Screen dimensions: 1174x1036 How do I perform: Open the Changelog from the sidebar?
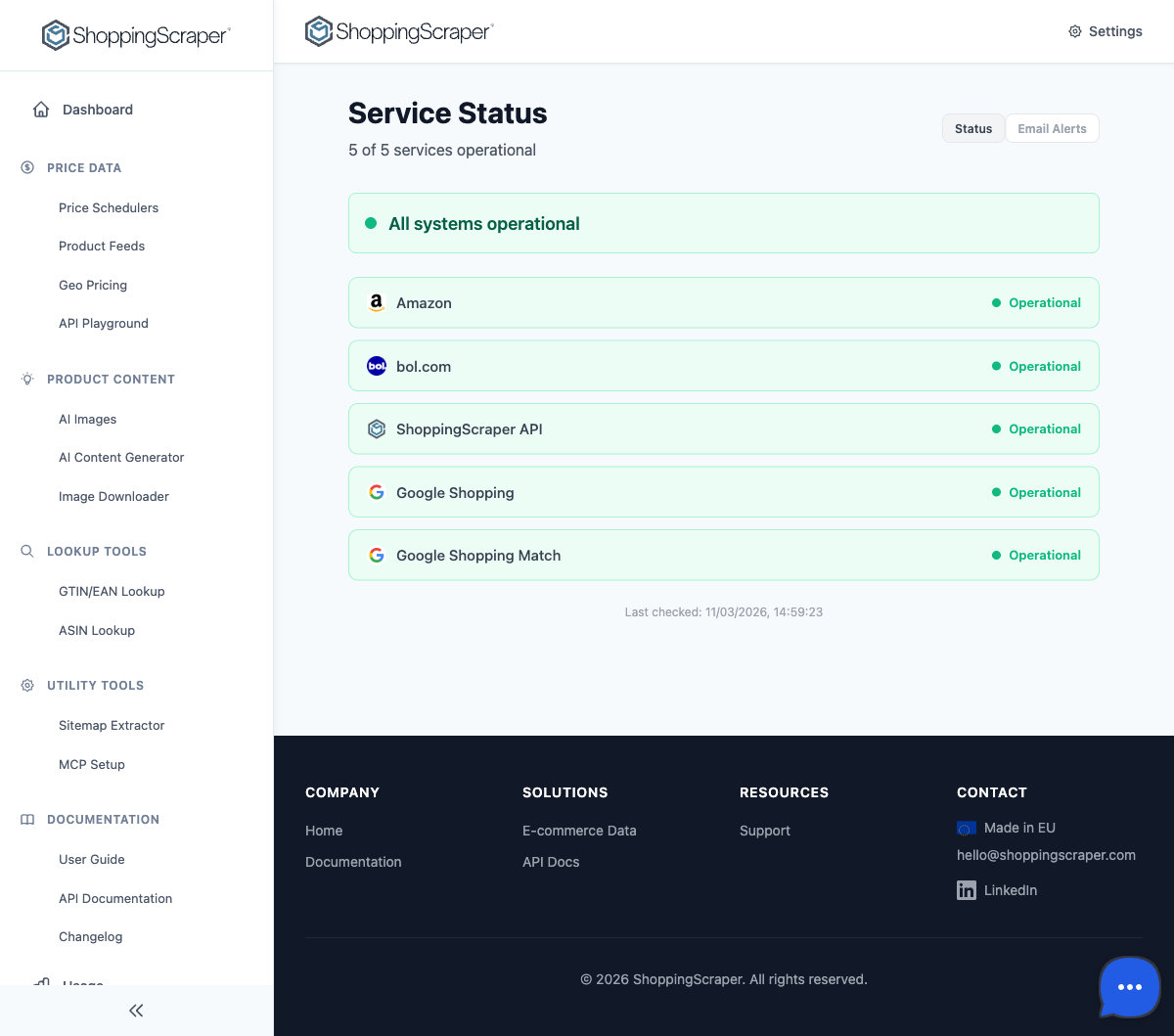point(90,936)
